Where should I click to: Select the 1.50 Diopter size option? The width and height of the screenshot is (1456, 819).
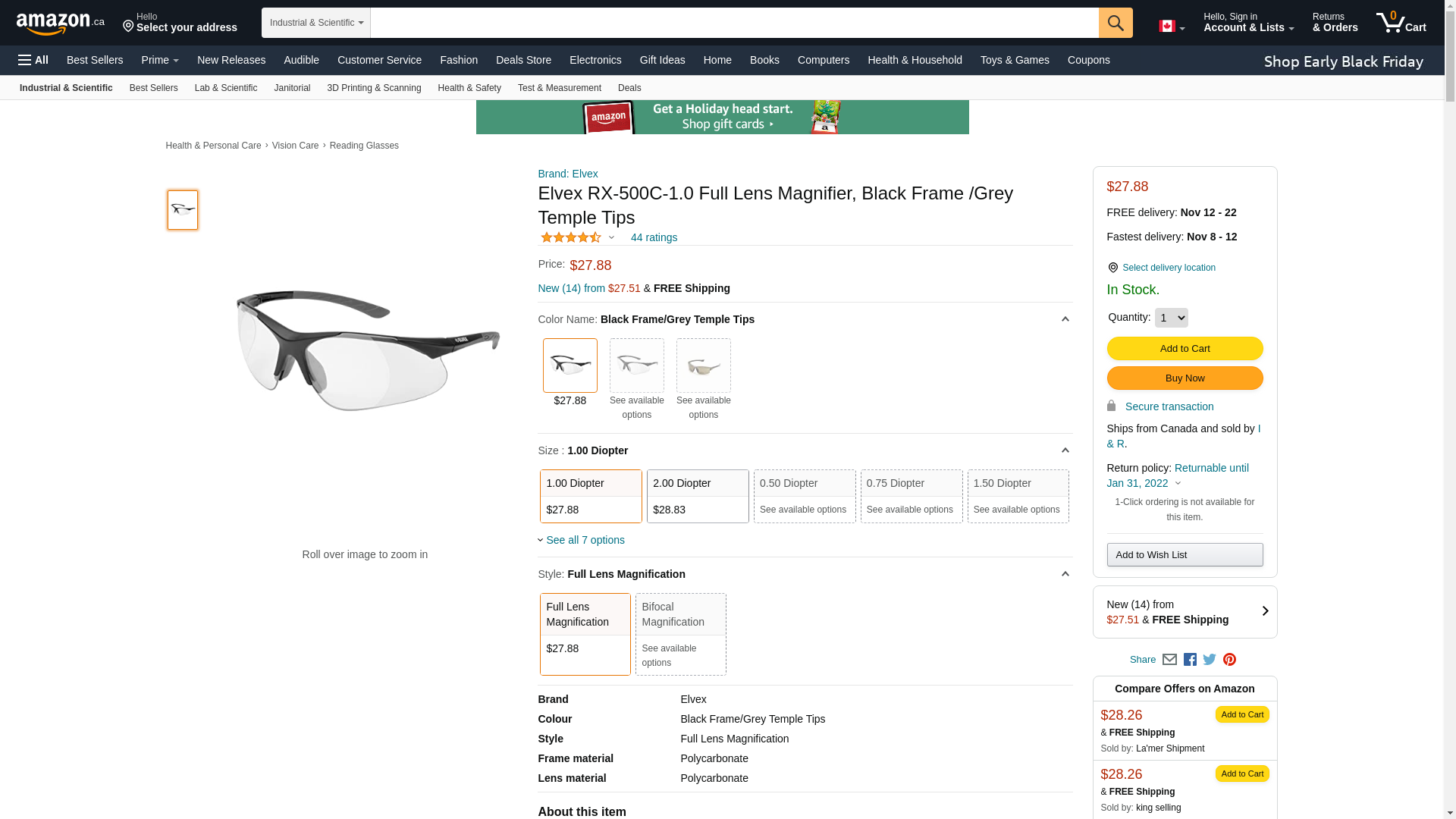1018,496
